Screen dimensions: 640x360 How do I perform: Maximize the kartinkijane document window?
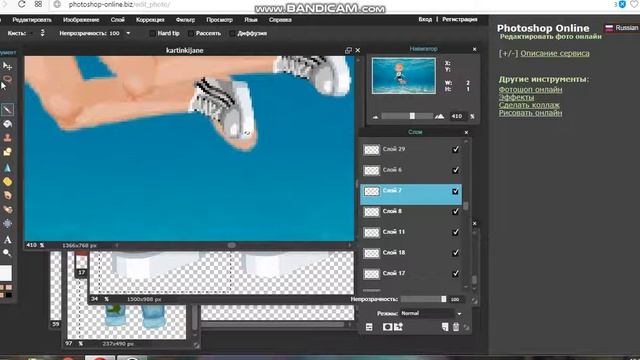[348, 50]
